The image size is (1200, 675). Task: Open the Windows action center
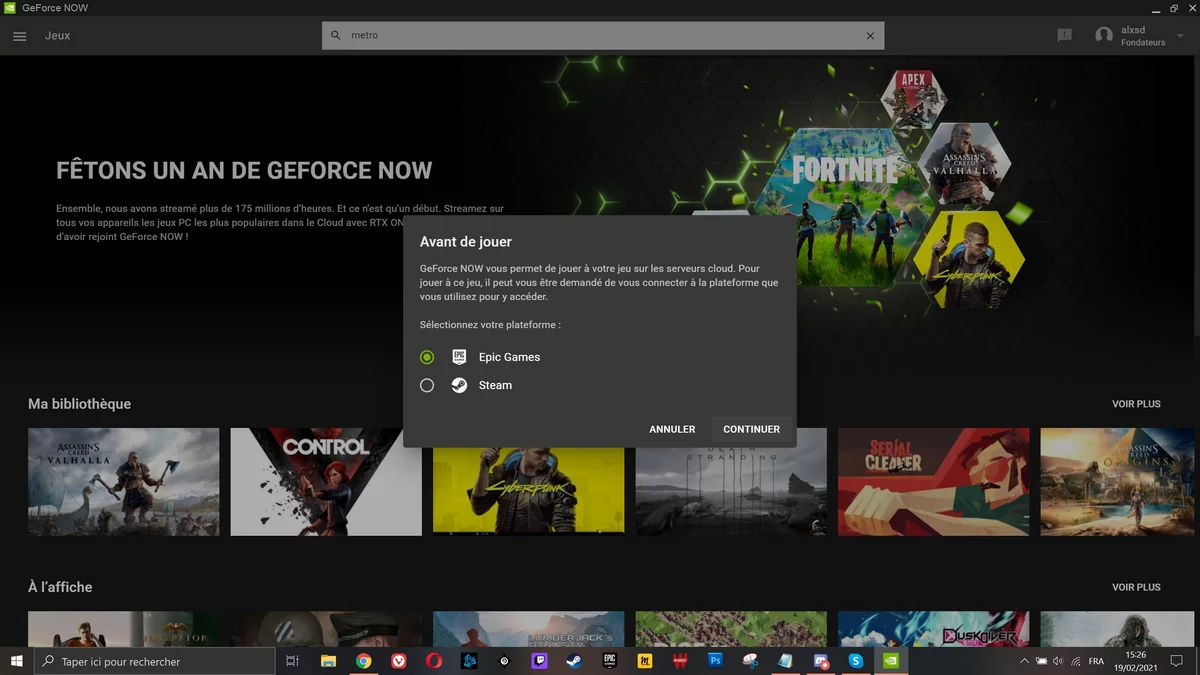click(1177, 661)
